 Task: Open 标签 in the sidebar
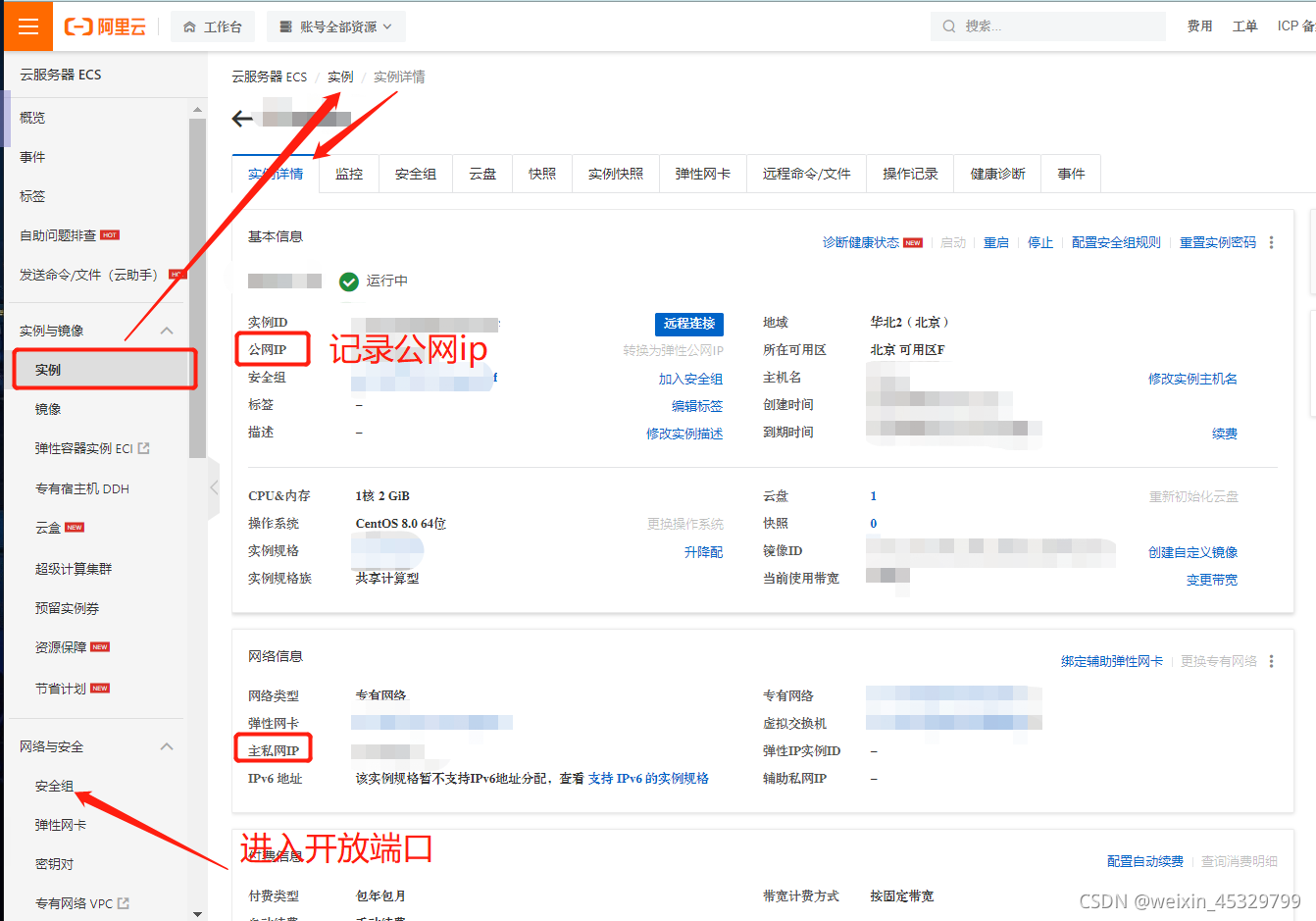pyautogui.click(x=32, y=196)
